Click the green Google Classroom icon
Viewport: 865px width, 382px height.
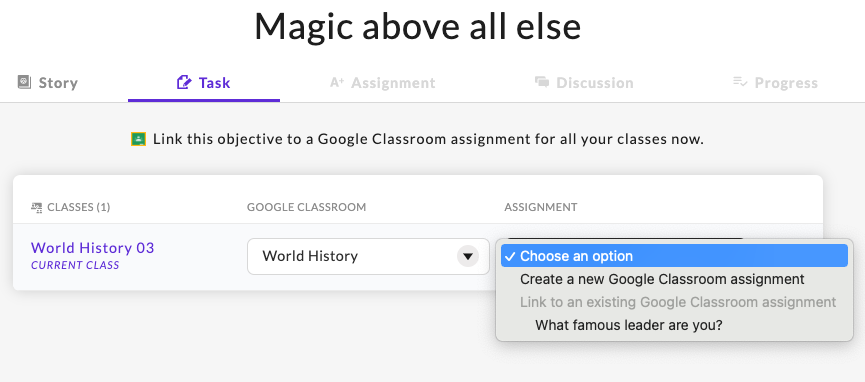[x=138, y=139]
